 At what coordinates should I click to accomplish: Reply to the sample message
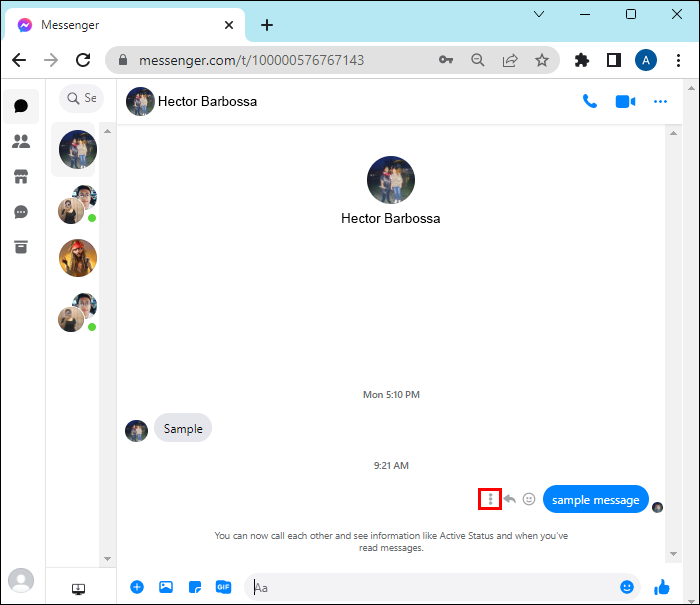509,499
